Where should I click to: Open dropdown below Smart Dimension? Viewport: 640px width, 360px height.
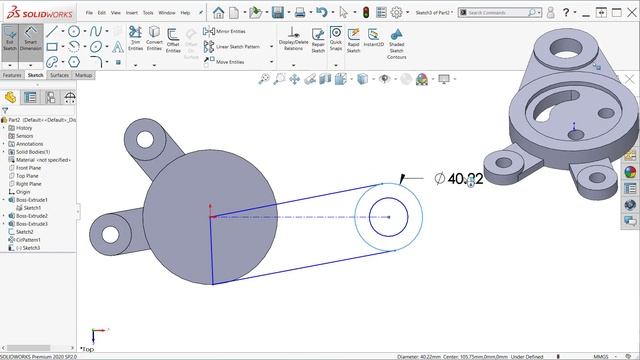[x=31, y=65]
